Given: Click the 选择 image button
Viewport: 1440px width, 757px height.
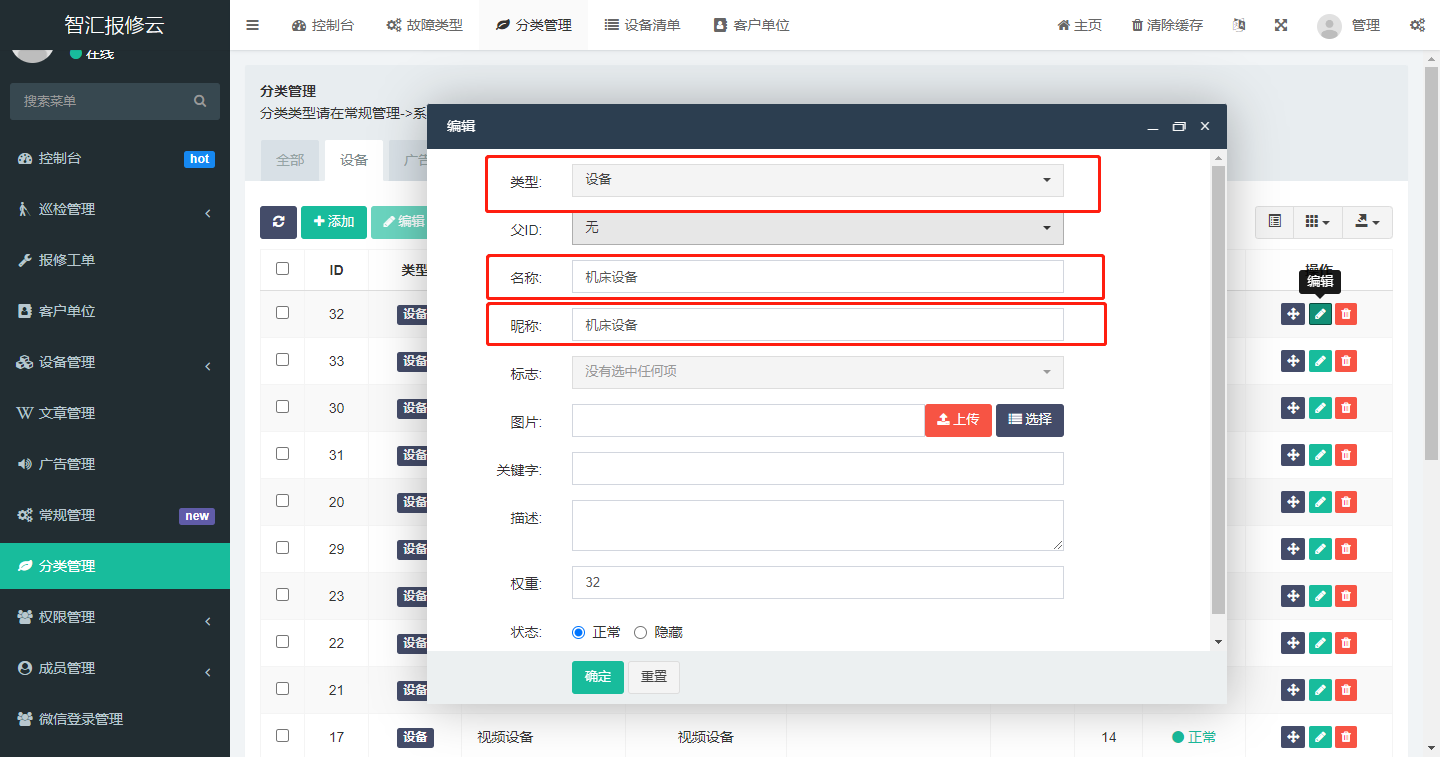Looking at the screenshot, I should [x=1030, y=420].
